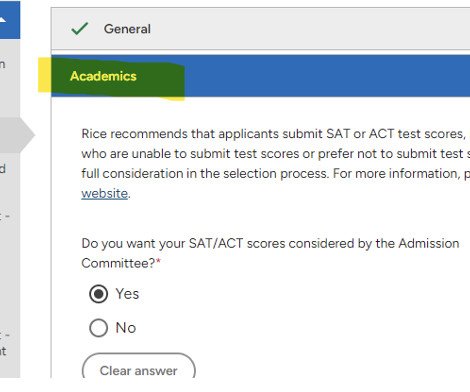Open the website link in the paragraph
Image resolution: width=470 pixels, height=392 pixels.
(x=105, y=193)
